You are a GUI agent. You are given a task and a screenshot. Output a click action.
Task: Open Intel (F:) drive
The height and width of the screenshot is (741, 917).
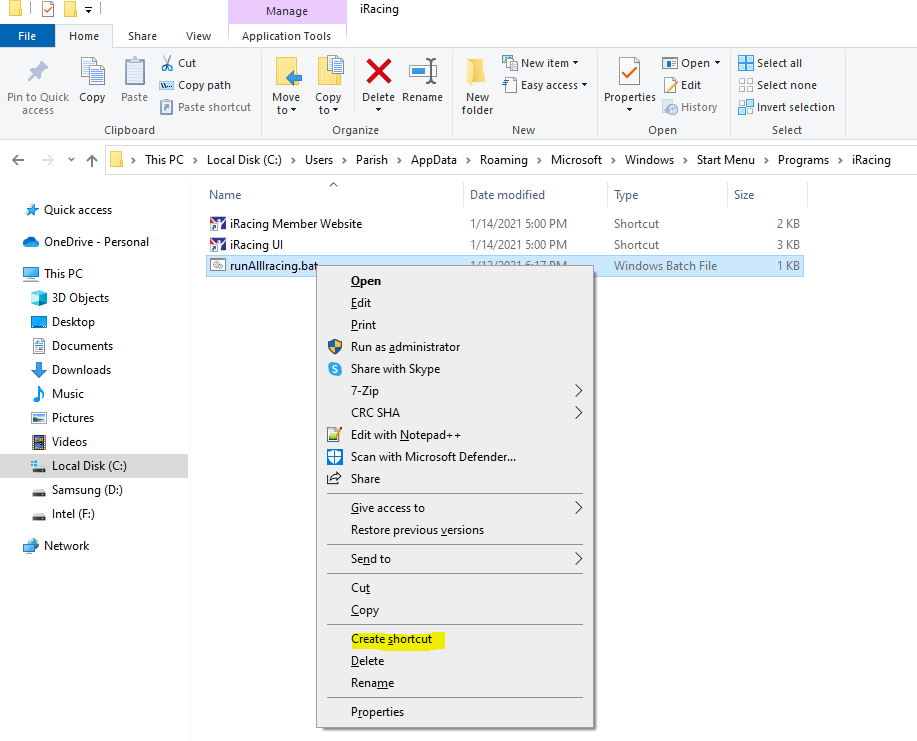click(x=63, y=514)
